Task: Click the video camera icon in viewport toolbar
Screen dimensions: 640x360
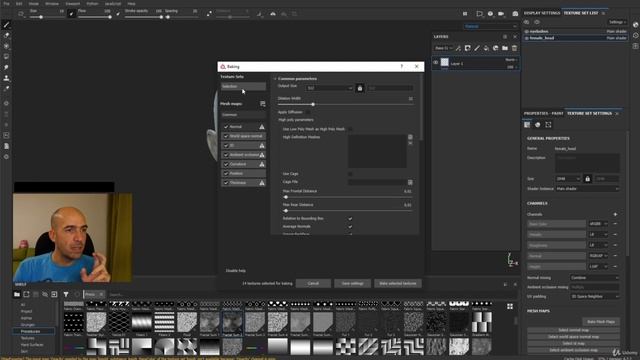Action: pyautogui.click(x=501, y=14)
